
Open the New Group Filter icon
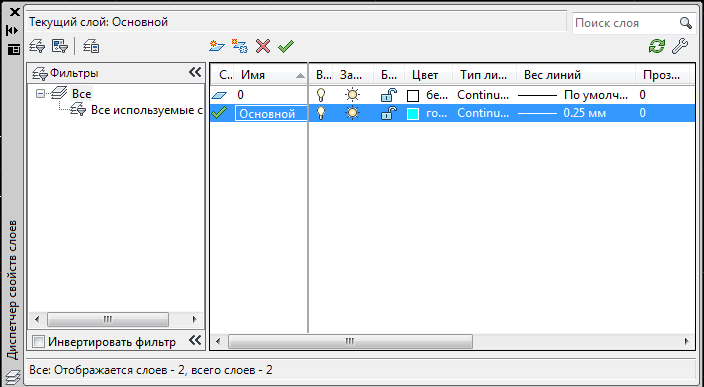click(60, 46)
